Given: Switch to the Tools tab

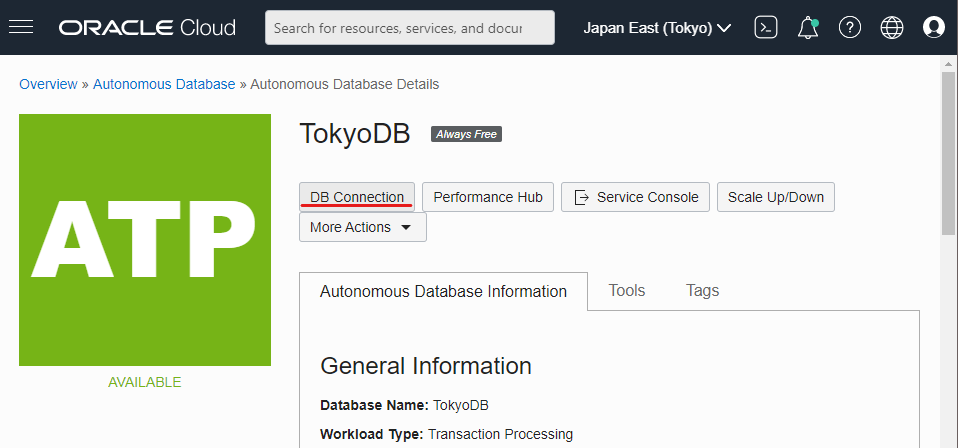Looking at the screenshot, I should [627, 291].
